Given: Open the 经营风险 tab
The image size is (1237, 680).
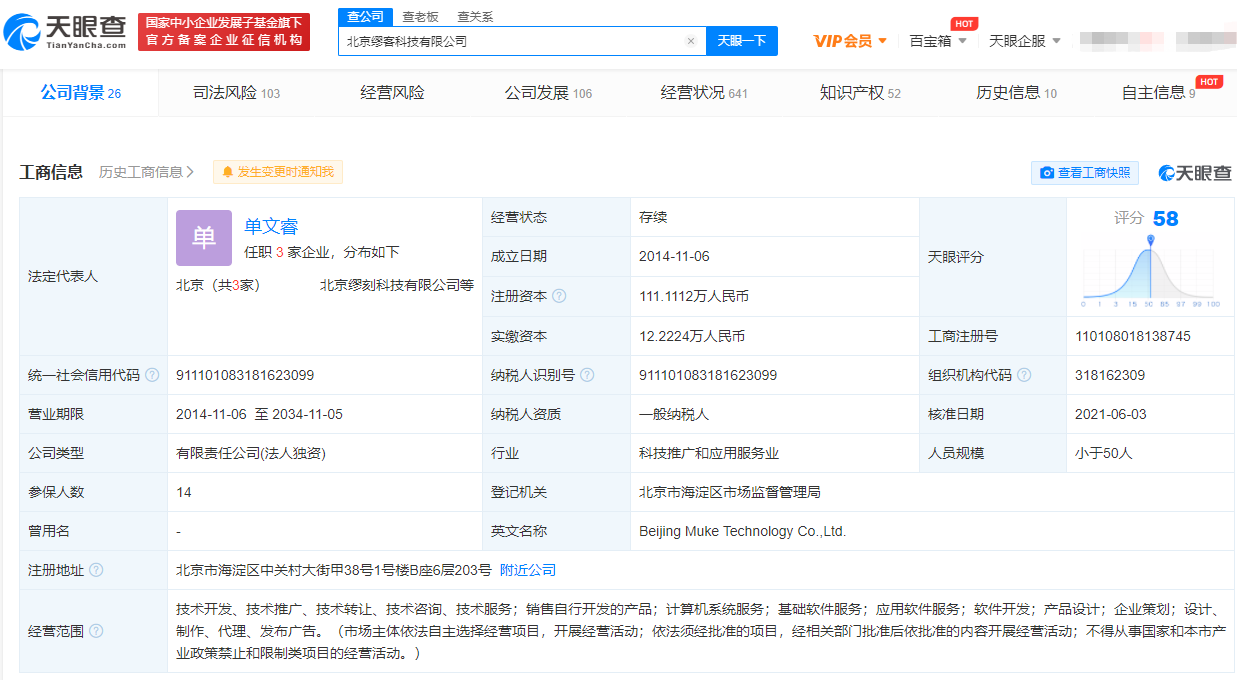Looking at the screenshot, I should click(x=392, y=93).
